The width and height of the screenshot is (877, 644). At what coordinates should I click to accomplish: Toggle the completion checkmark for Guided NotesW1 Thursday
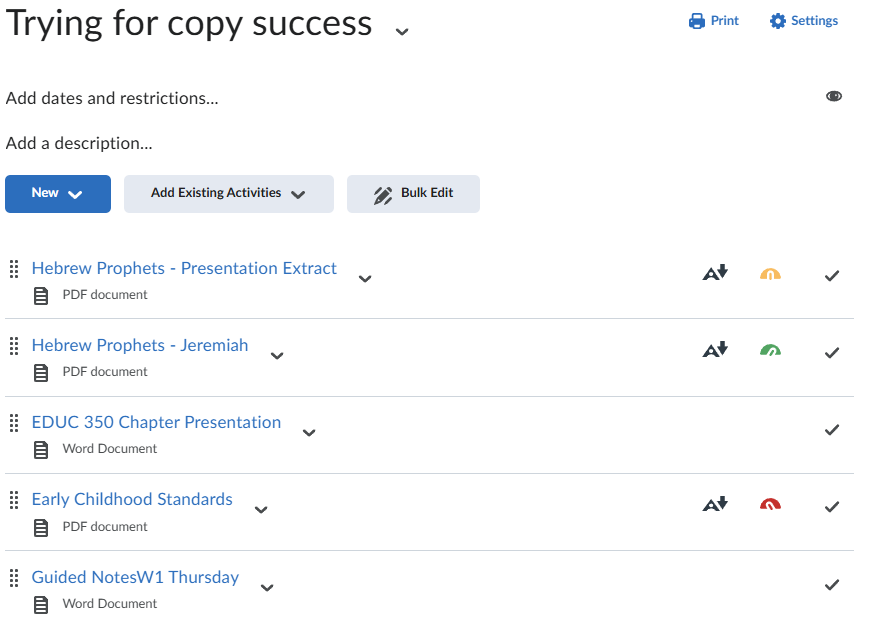point(831,584)
